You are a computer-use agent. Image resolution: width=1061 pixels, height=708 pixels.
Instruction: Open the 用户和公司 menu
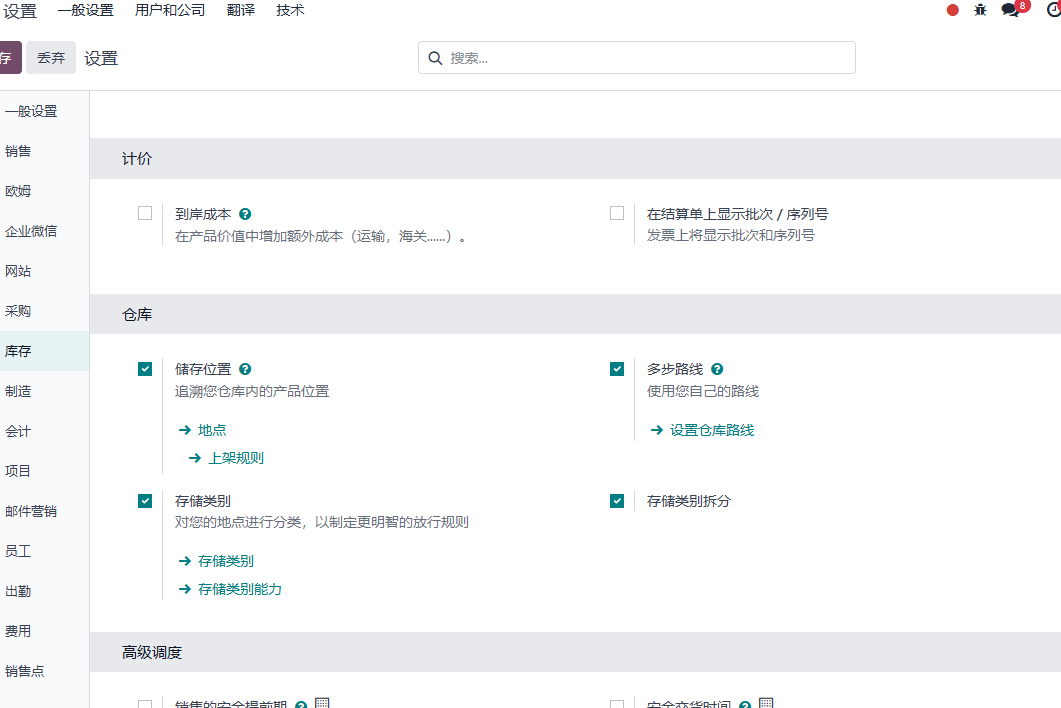170,10
